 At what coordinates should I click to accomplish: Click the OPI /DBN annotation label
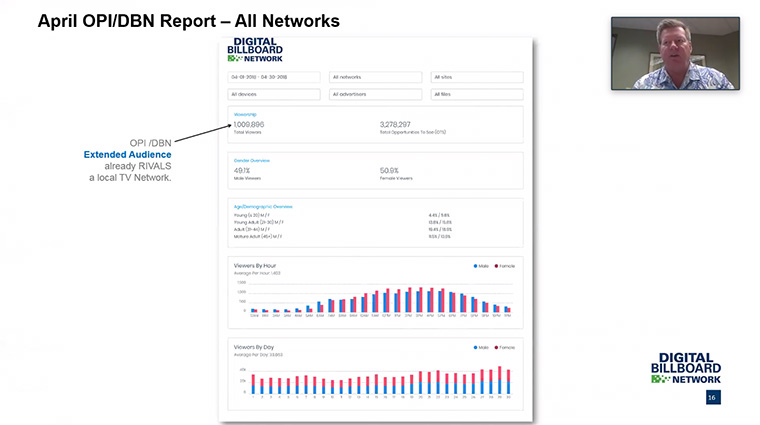point(150,143)
